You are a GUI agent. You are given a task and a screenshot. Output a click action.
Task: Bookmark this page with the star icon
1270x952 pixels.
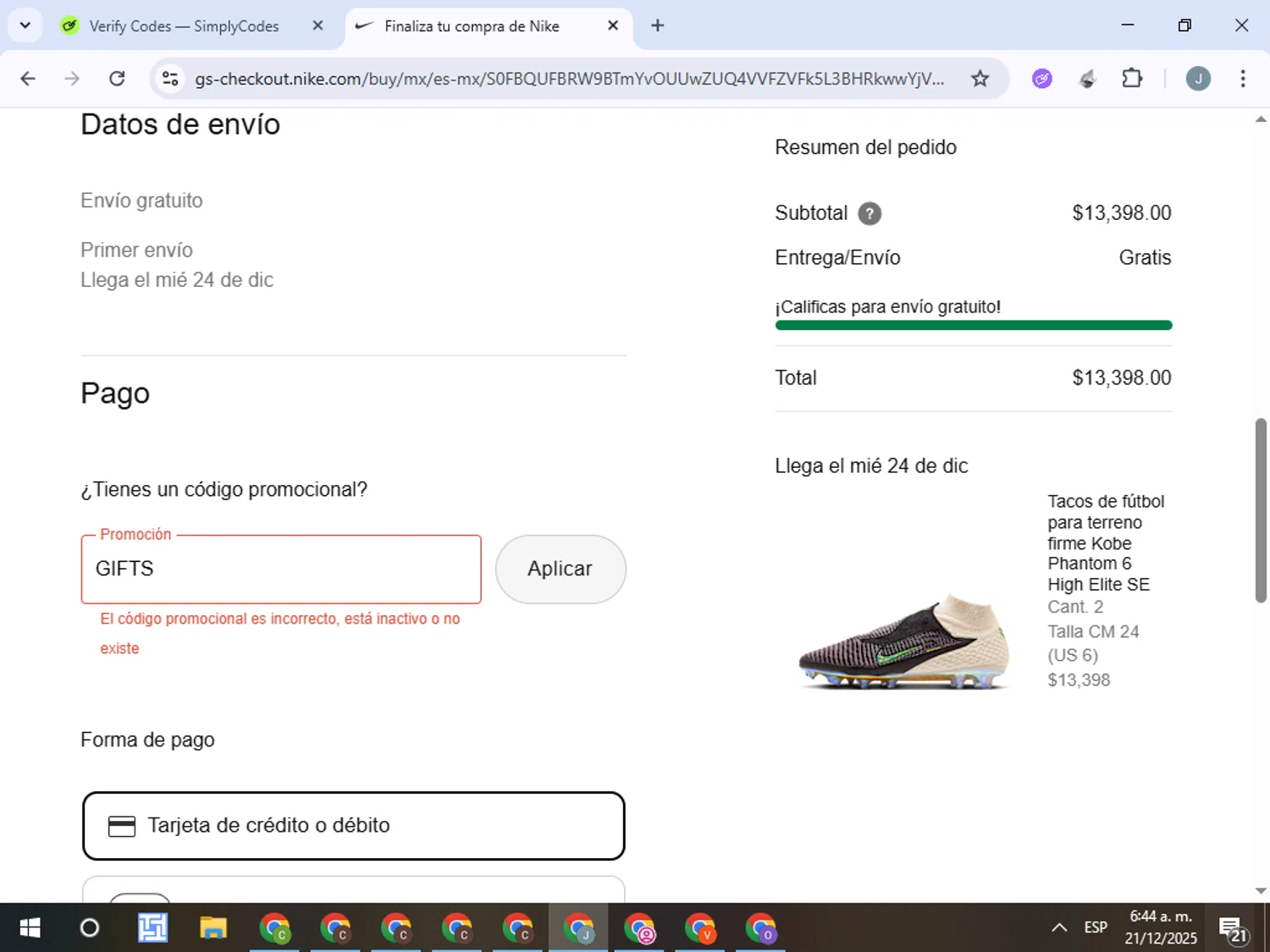click(980, 79)
